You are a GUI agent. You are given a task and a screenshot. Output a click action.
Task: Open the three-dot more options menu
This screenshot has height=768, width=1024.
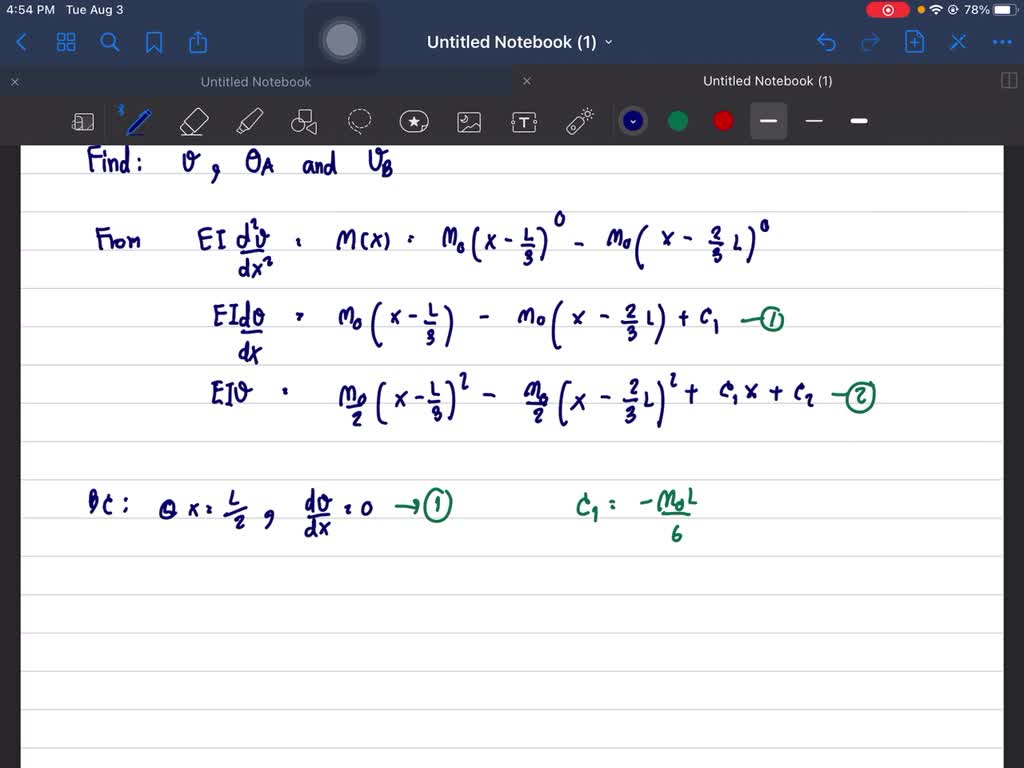(1002, 41)
